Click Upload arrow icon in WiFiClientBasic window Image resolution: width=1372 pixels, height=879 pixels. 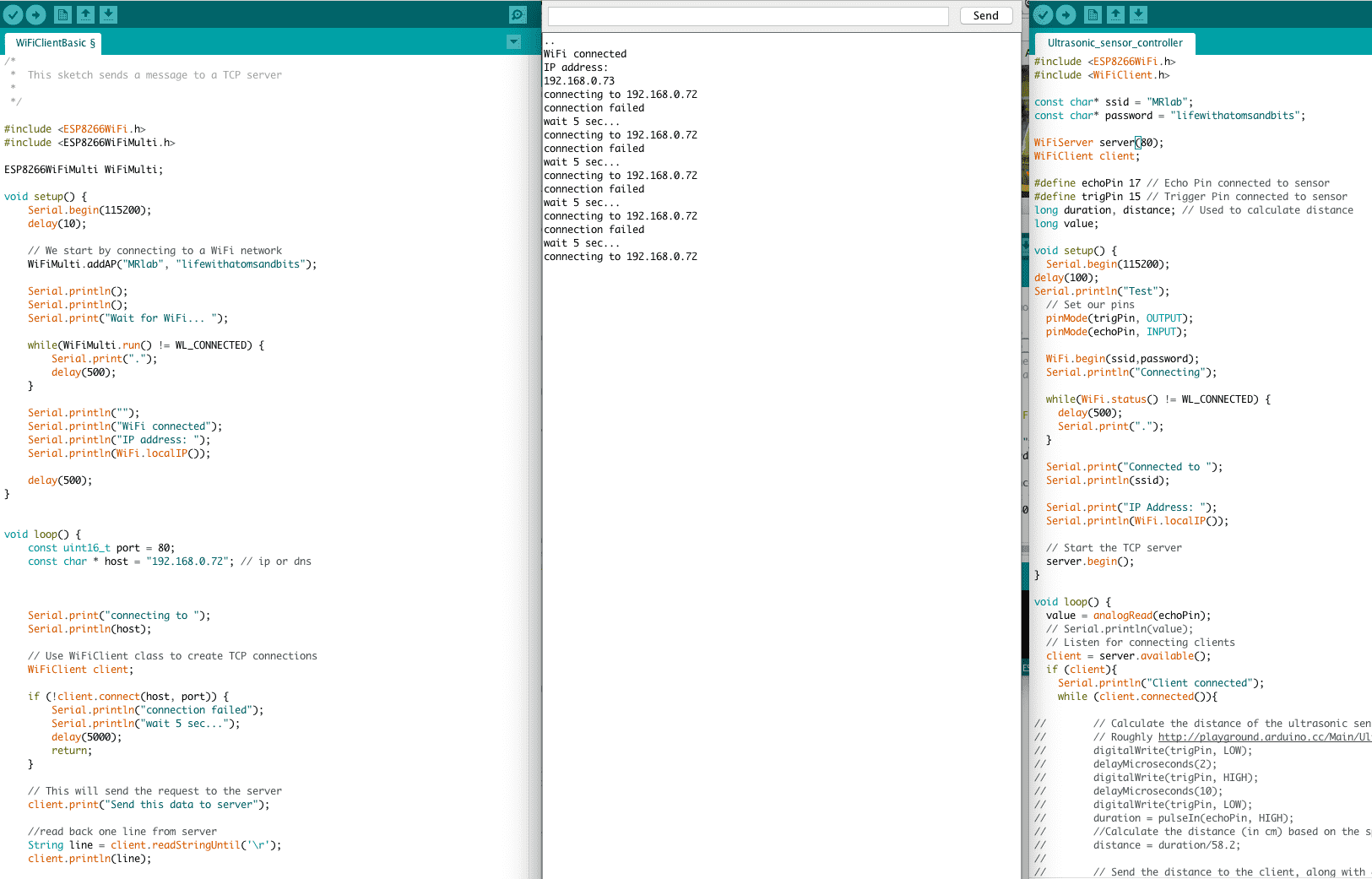35,14
